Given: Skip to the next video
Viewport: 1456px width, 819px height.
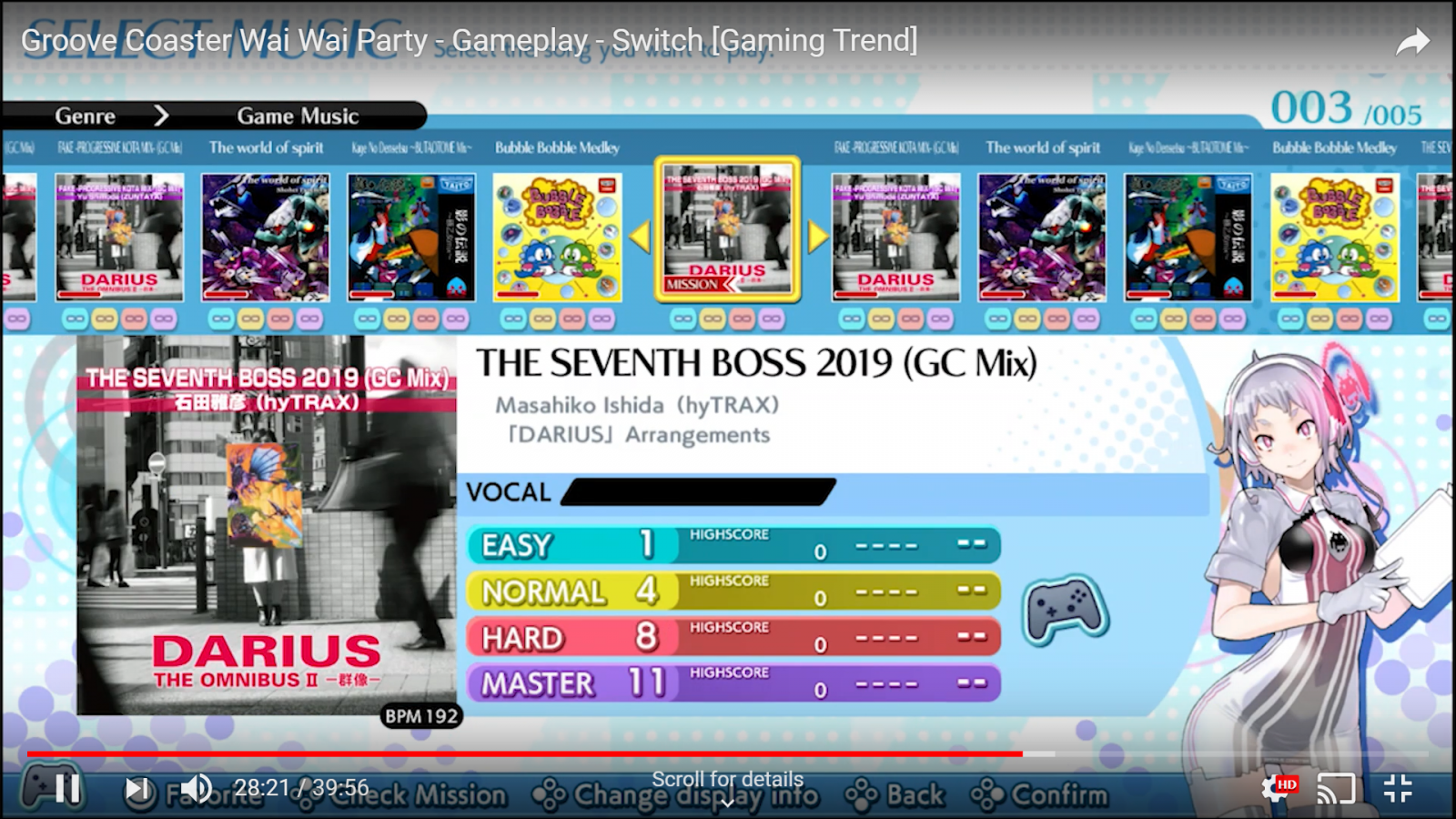Looking at the screenshot, I should (x=137, y=788).
